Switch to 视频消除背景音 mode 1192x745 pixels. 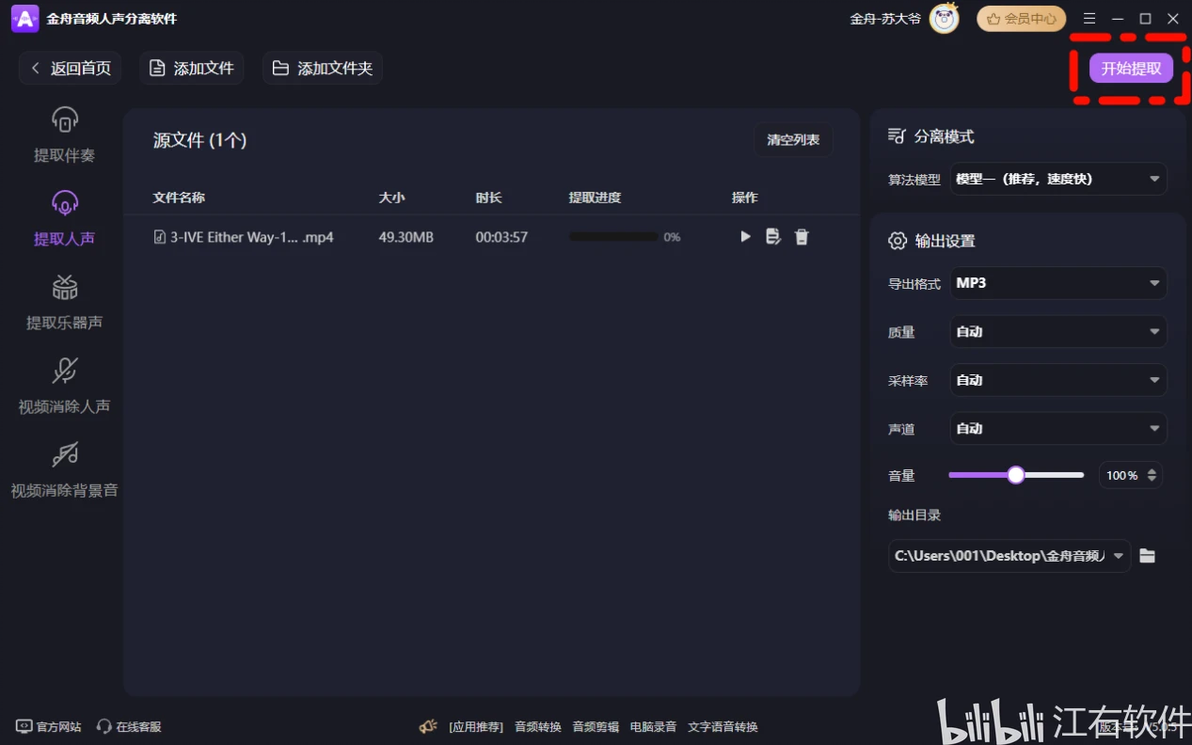click(65, 469)
